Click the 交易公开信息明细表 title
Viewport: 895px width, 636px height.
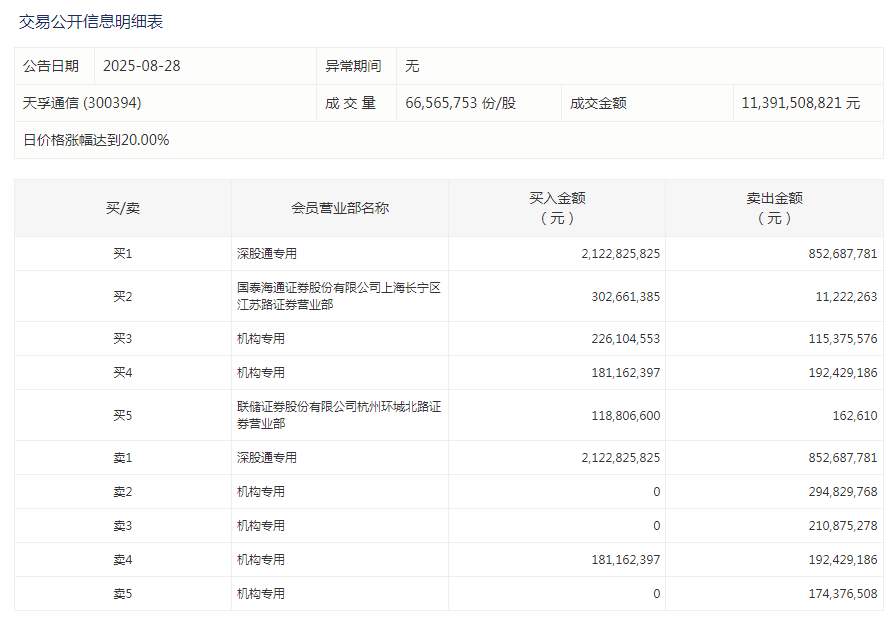[91, 22]
